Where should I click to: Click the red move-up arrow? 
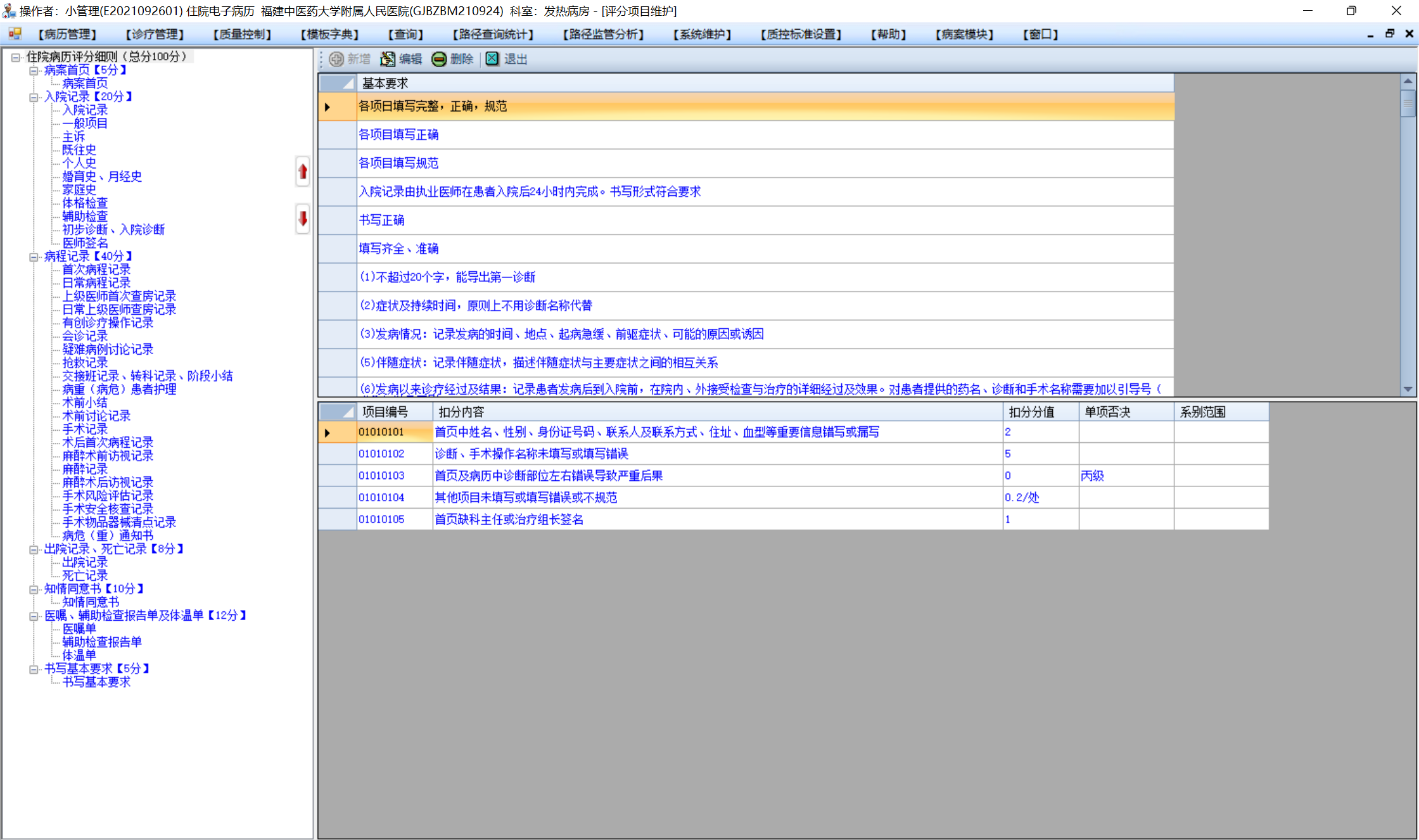pos(303,171)
